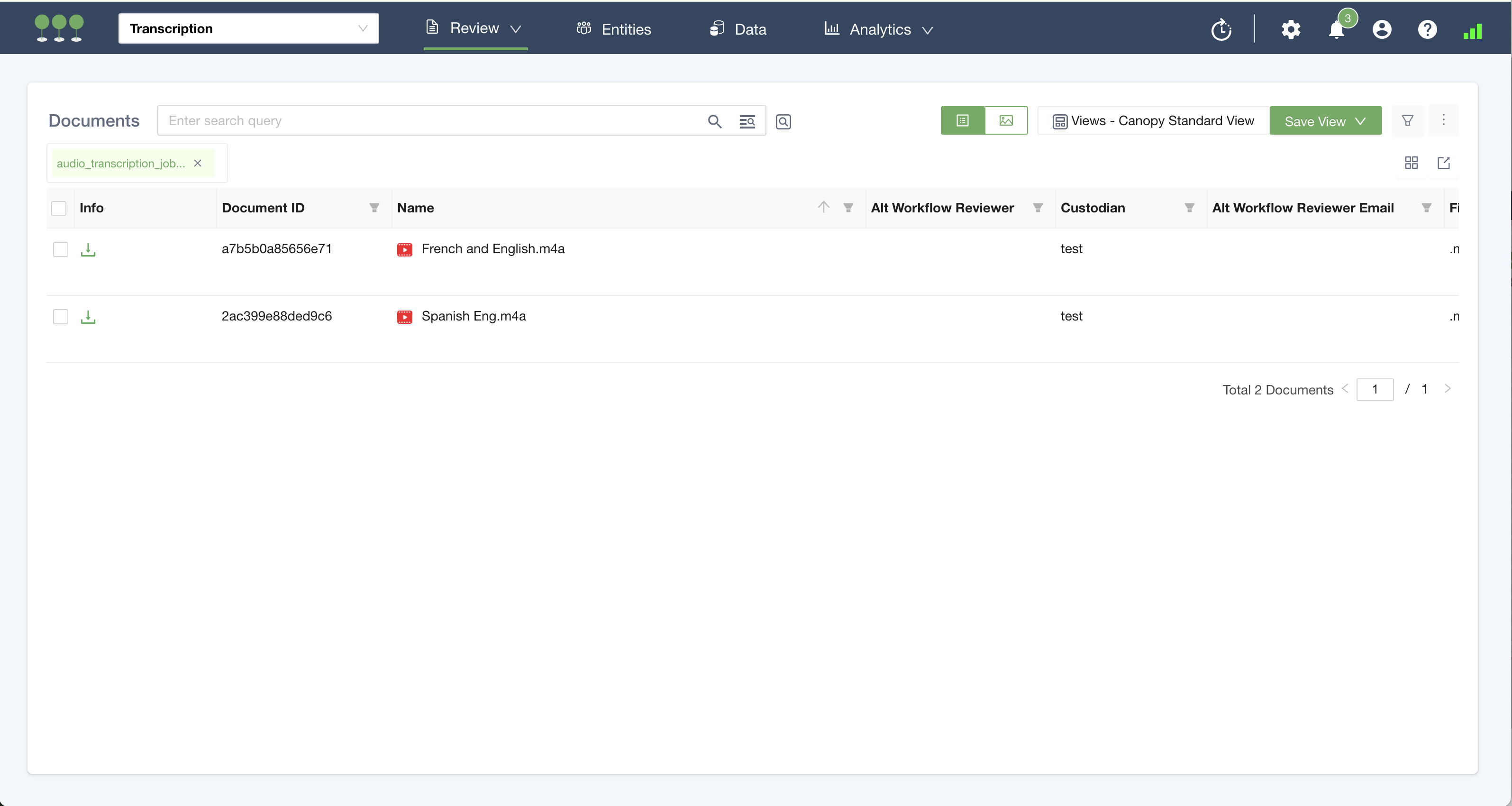The image size is (1512, 806).
Task: Filter the Custodian column
Action: click(1189, 208)
